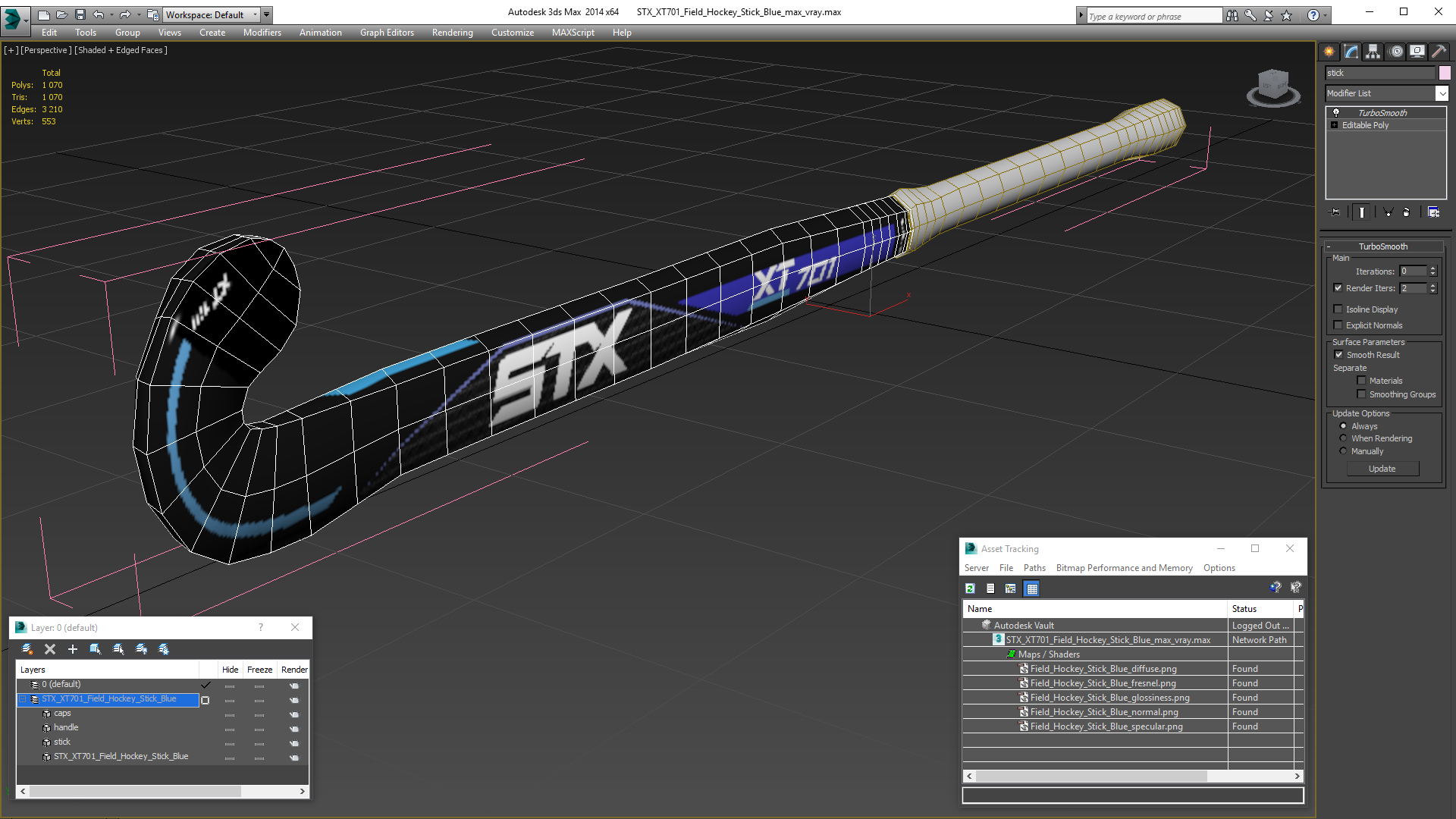Viewport: 1456px width, 819px height.
Task: Create new layer in Layer dialog
Action: click(27, 649)
